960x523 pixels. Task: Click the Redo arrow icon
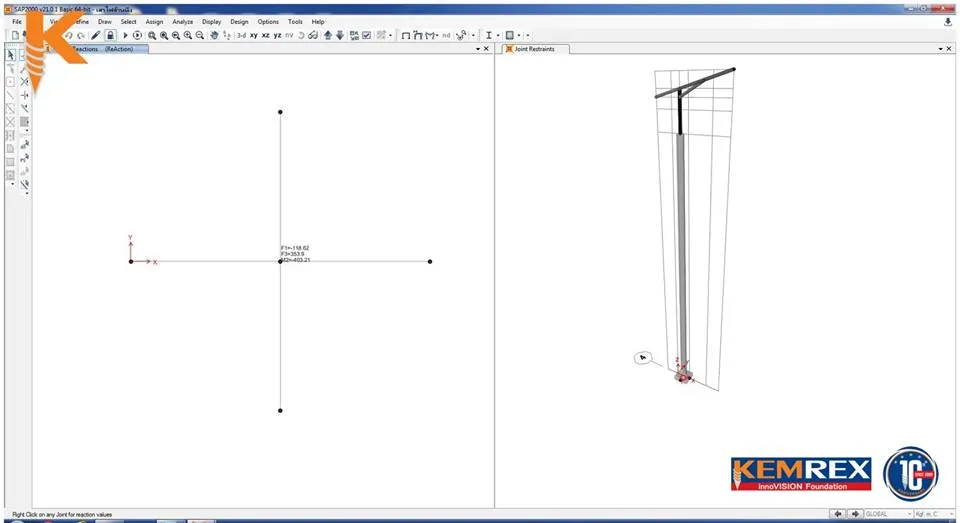81,36
